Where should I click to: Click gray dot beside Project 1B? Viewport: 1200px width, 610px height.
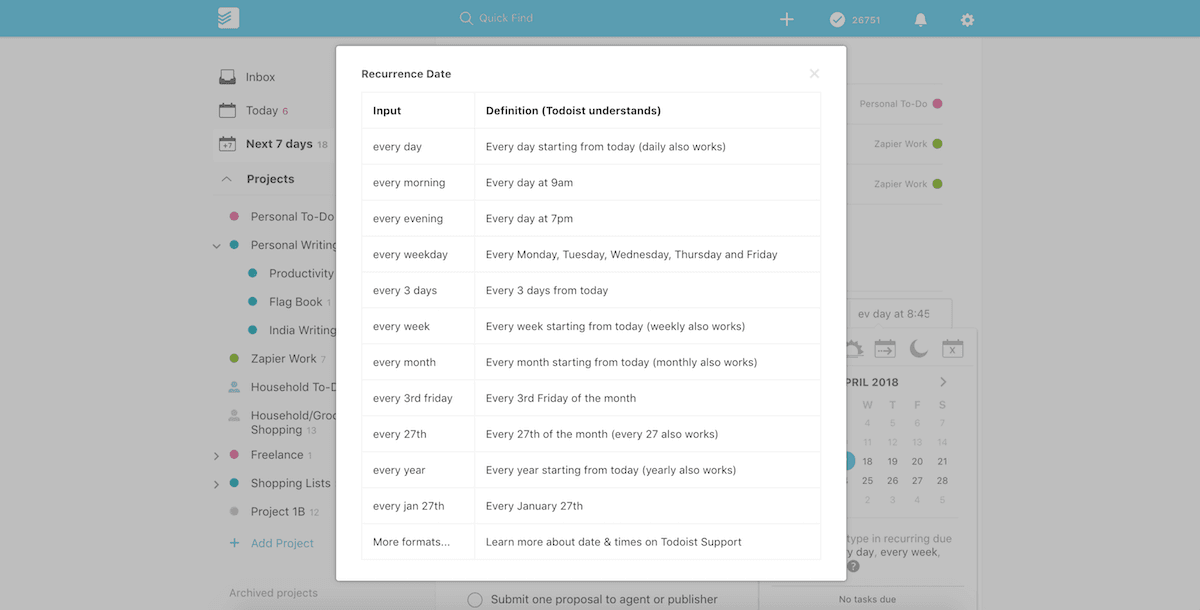(234, 511)
